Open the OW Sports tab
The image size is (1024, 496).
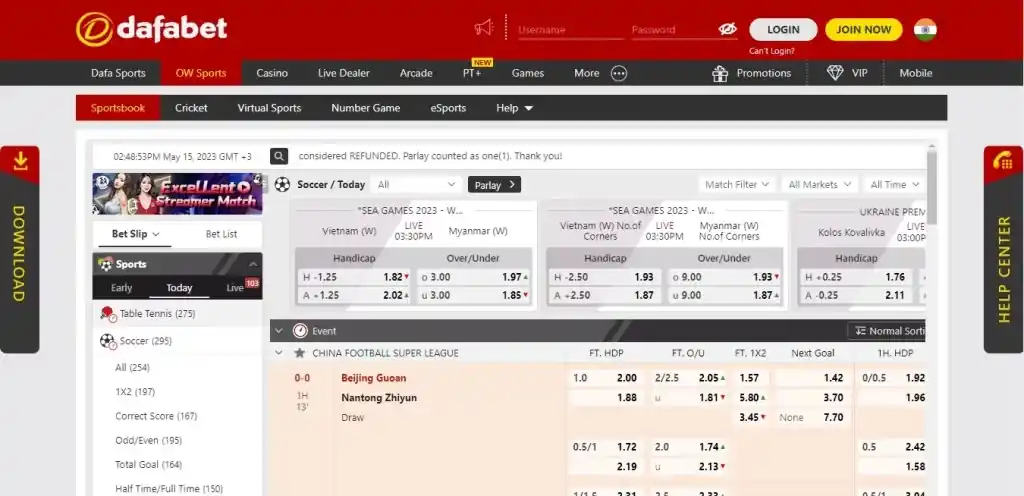[201, 73]
